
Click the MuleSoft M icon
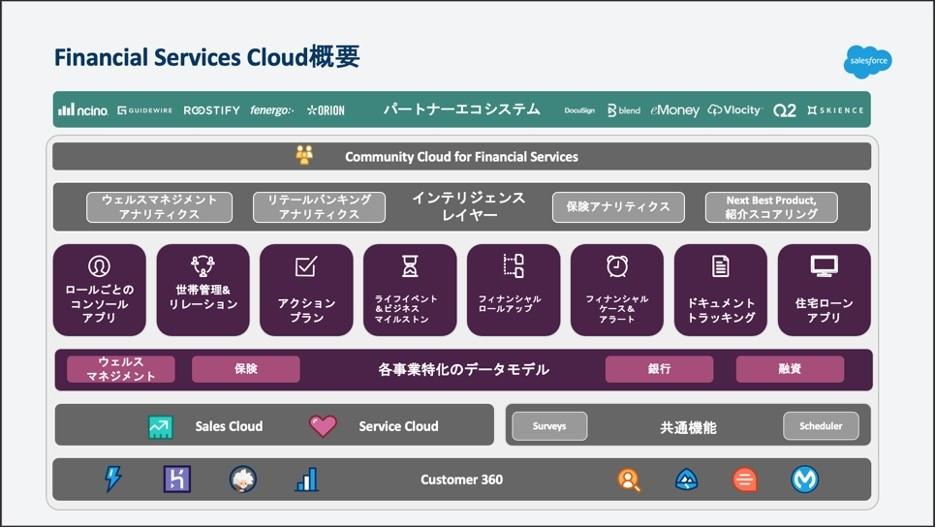(x=804, y=479)
